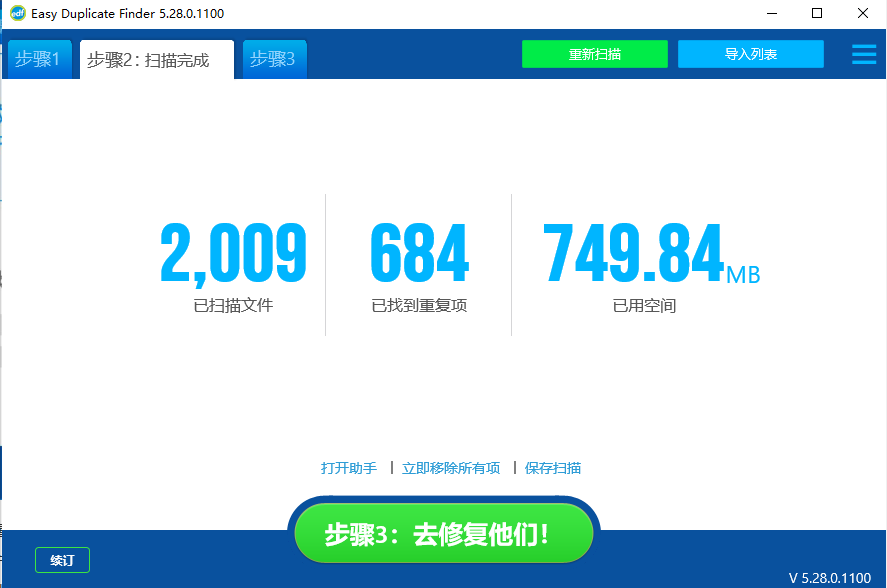This screenshot has height=588, width=887.
Task: Open the 打开助手 link
Action: point(349,467)
